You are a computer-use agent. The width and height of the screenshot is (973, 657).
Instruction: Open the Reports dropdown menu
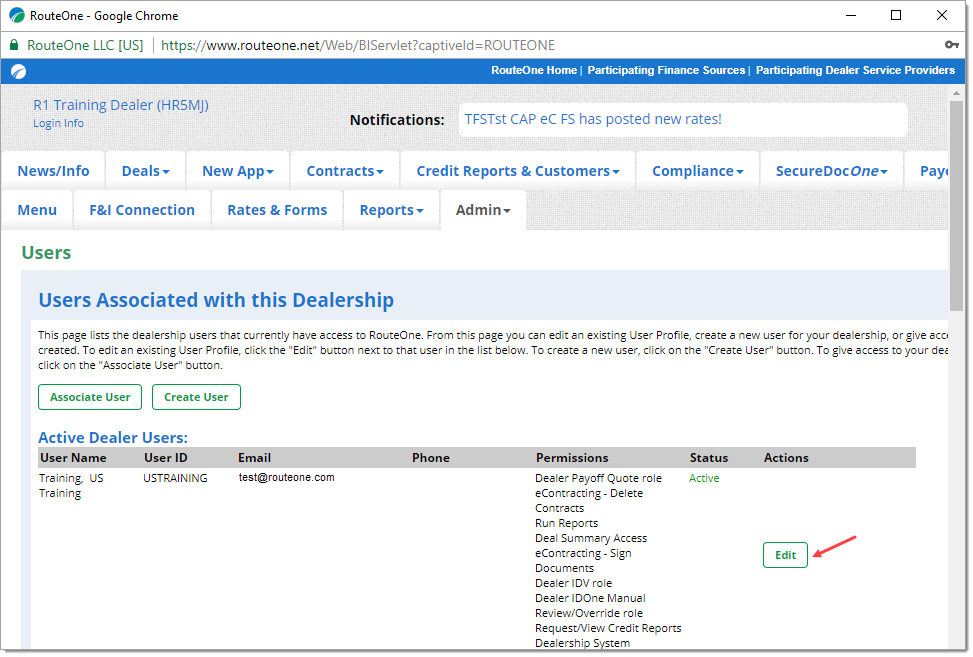(x=392, y=210)
